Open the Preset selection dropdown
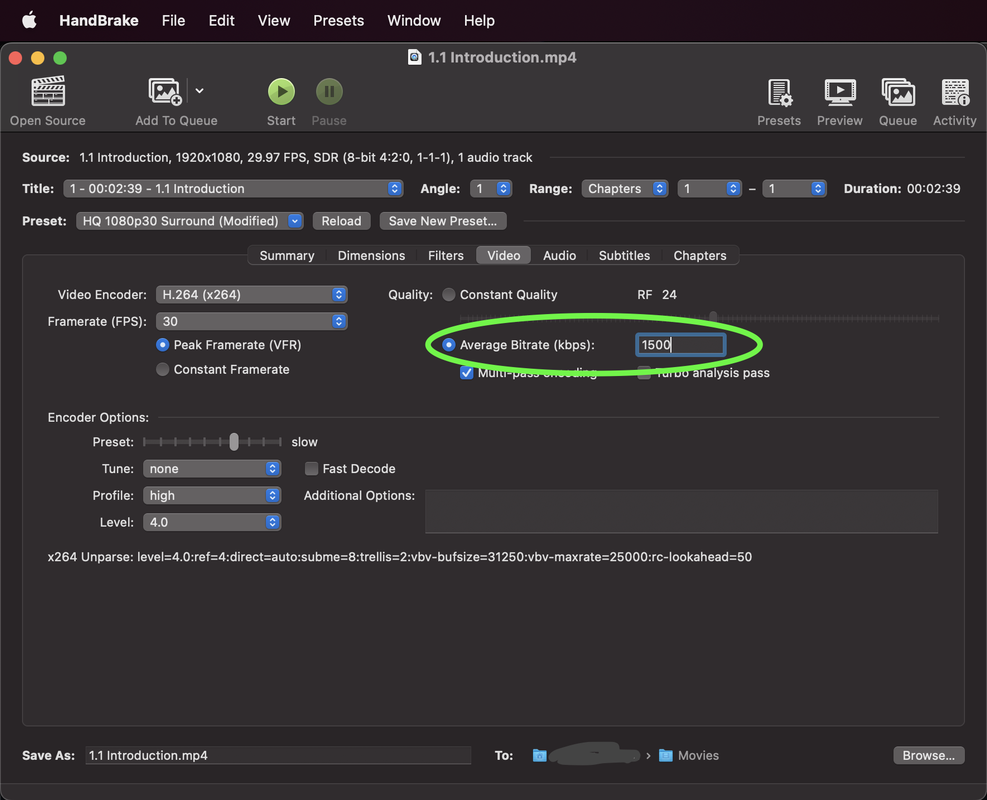The image size is (987, 800). 189,221
